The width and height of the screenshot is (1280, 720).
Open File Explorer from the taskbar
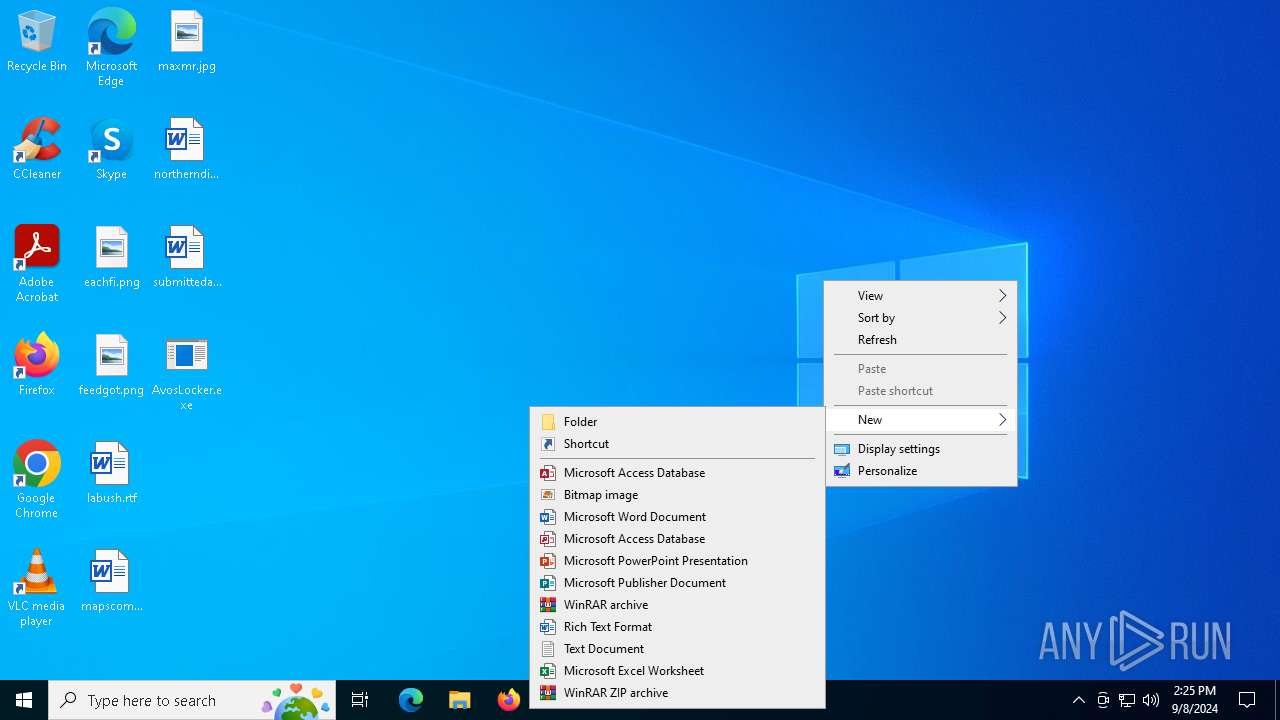(x=459, y=700)
